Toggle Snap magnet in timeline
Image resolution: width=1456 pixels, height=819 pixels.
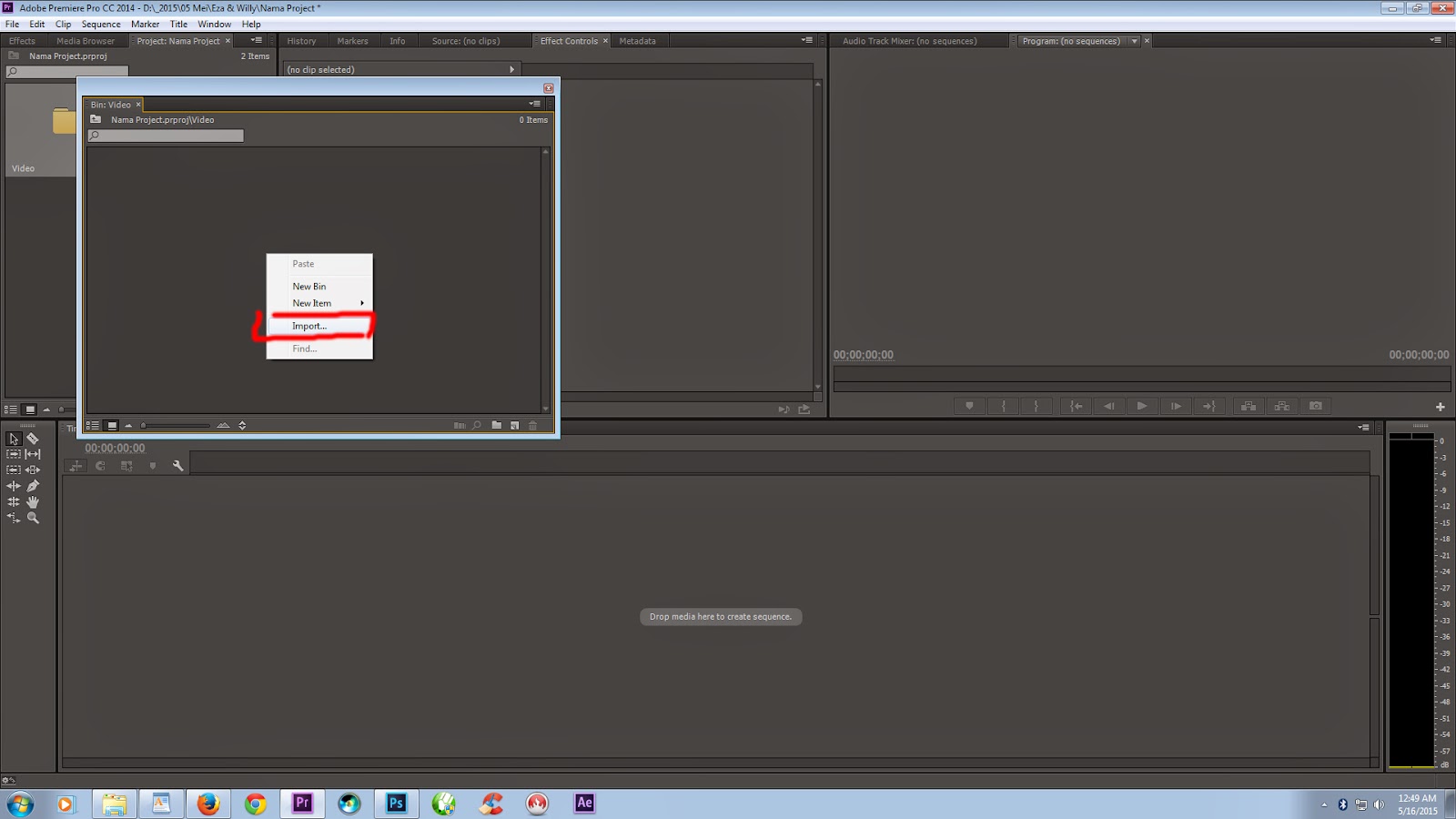[x=100, y=466]
